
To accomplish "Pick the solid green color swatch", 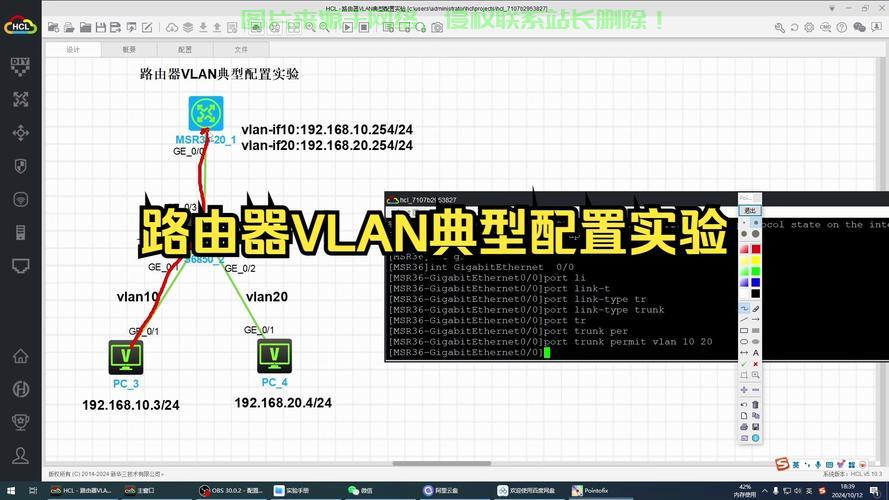I will coord(755,272).
